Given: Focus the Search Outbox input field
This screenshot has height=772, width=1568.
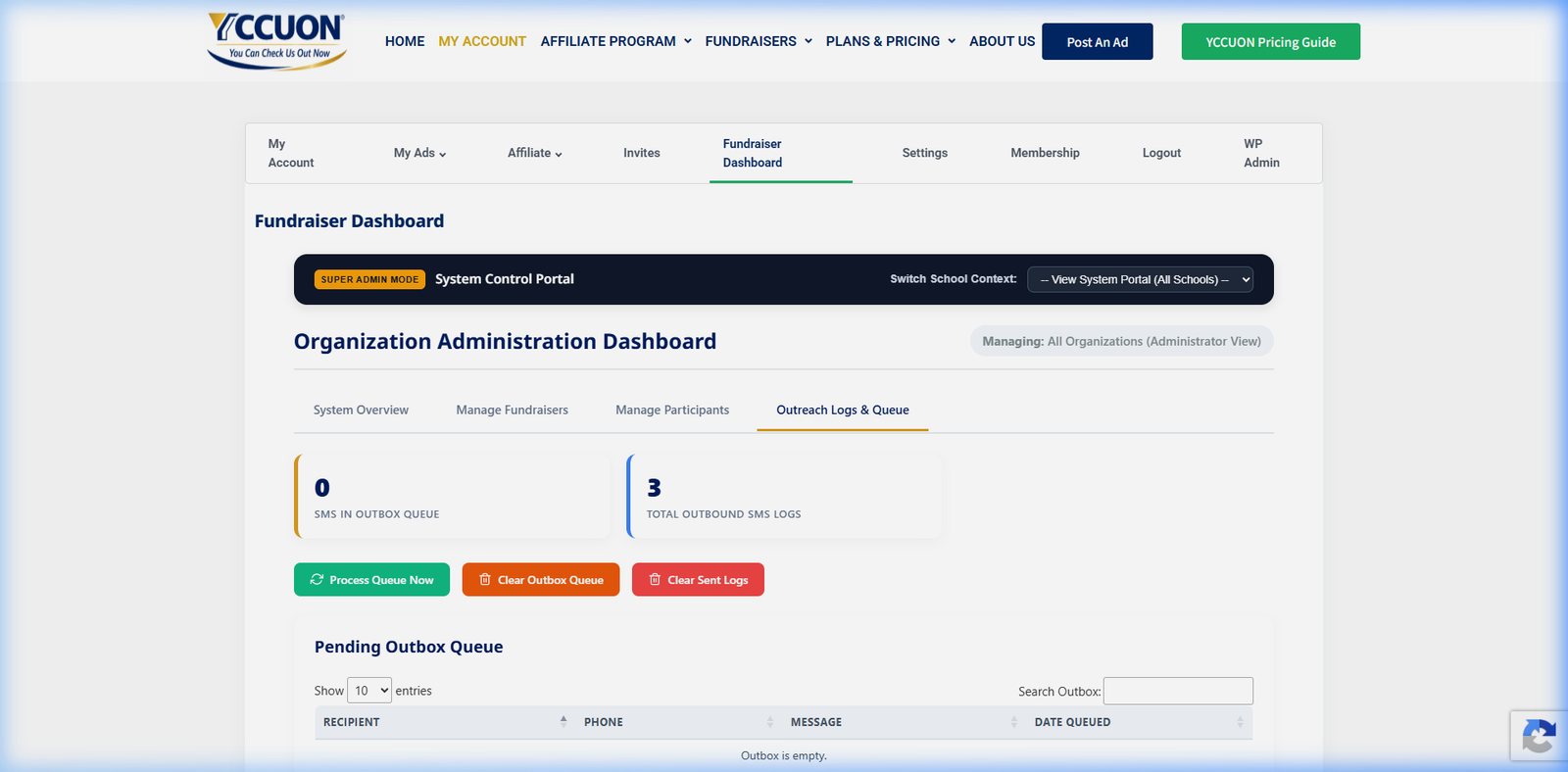Looking at the screenshot, I should (1178, 691).
